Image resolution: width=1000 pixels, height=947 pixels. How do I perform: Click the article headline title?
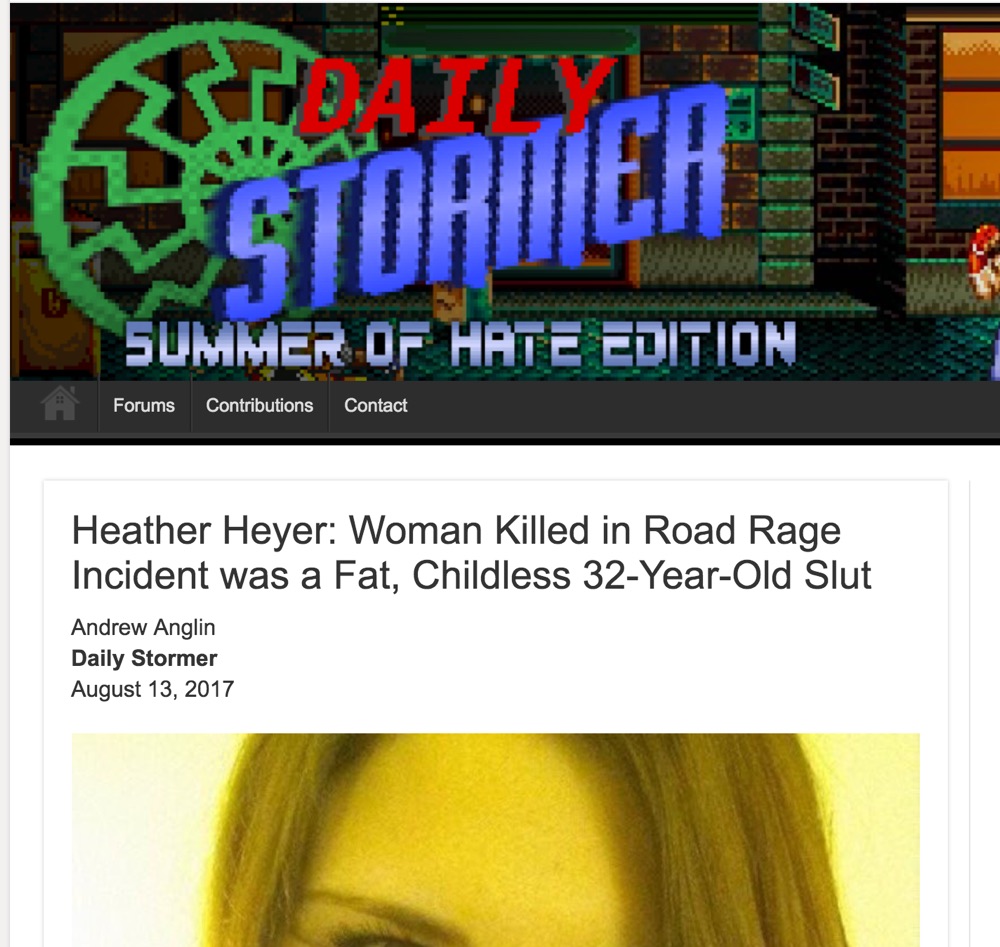(x=471, y=552)
